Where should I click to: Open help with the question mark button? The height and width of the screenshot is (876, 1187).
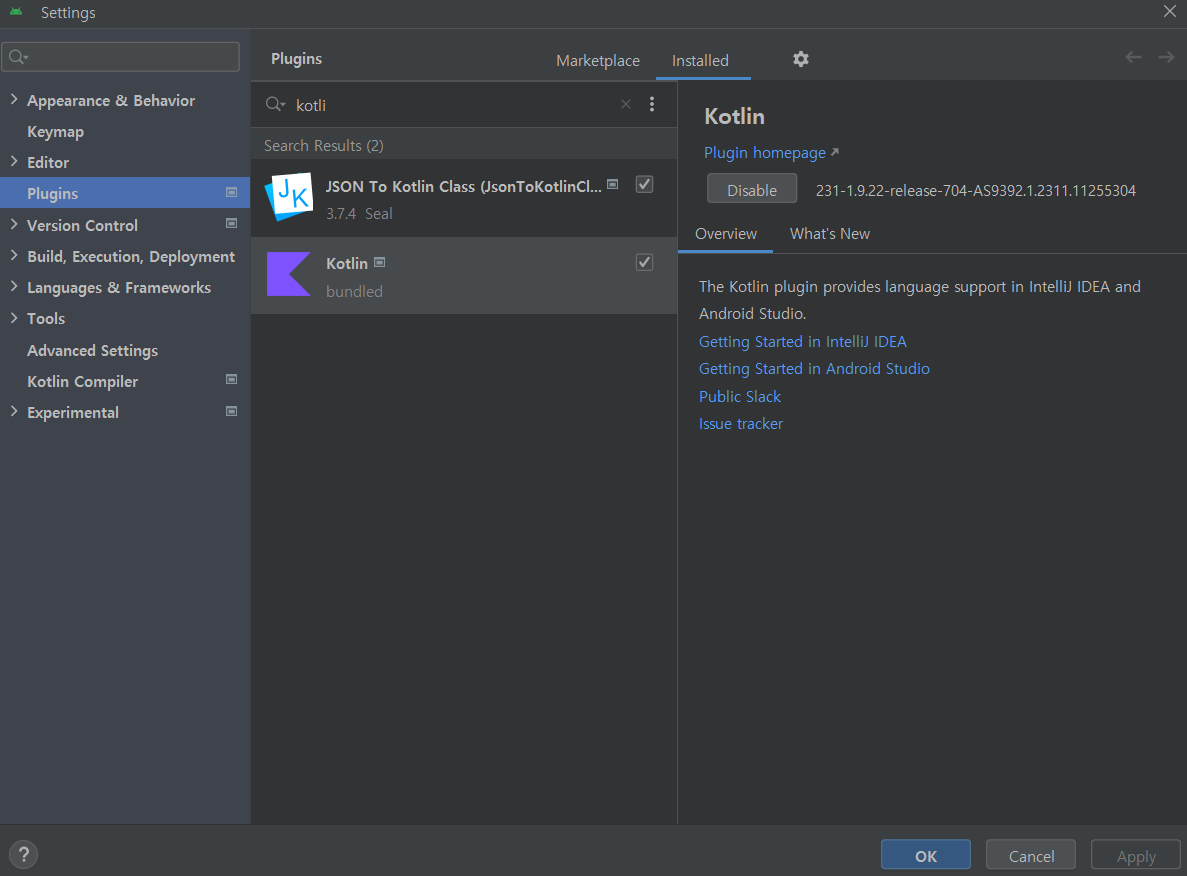coord(23,855)
